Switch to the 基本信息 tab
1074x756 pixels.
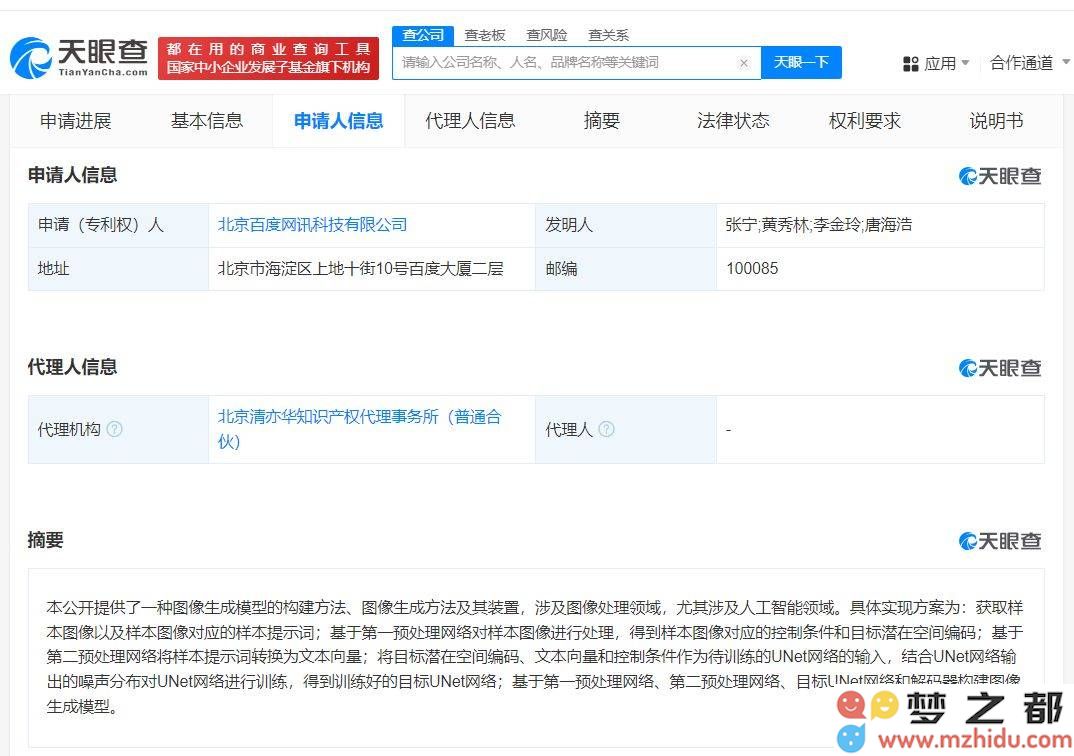coord(207,121)
